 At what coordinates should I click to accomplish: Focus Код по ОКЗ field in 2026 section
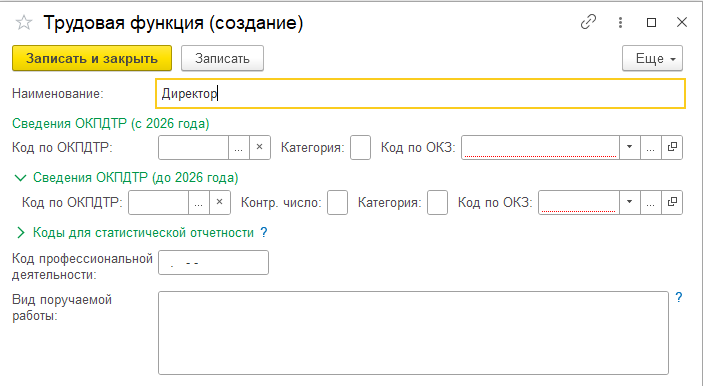pyautogui.click(x=540, y=147)
